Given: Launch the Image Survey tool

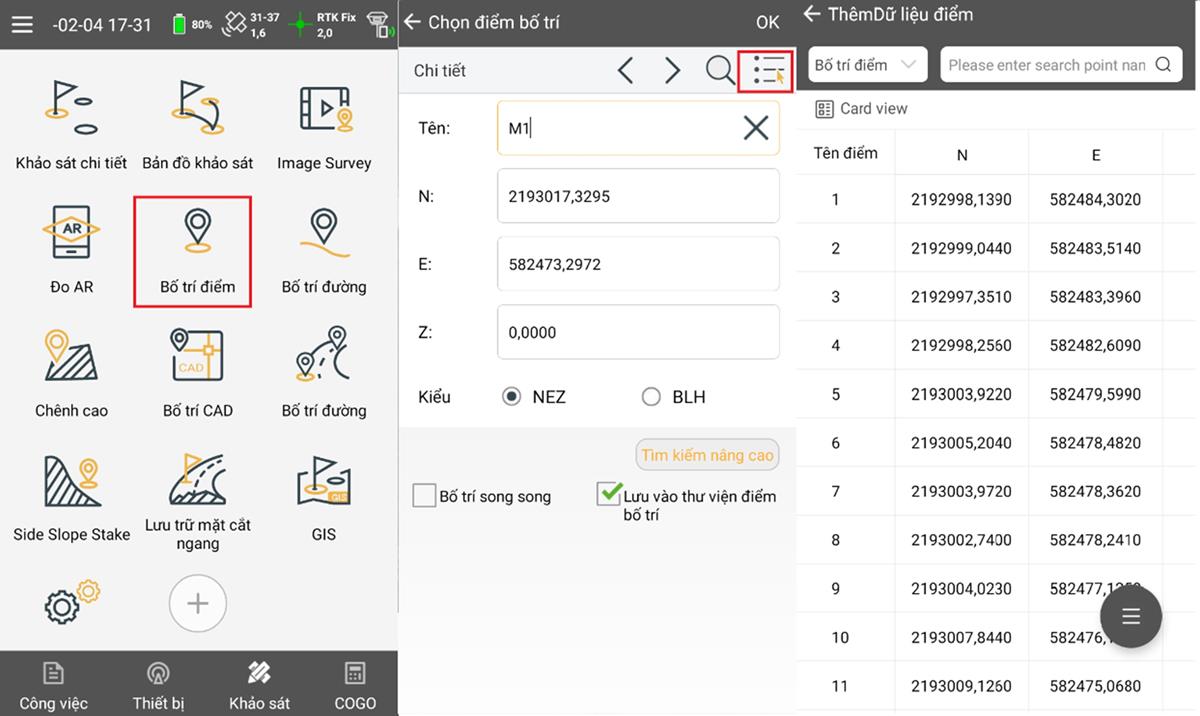Looking at the screenshot, I should (324, 124).
